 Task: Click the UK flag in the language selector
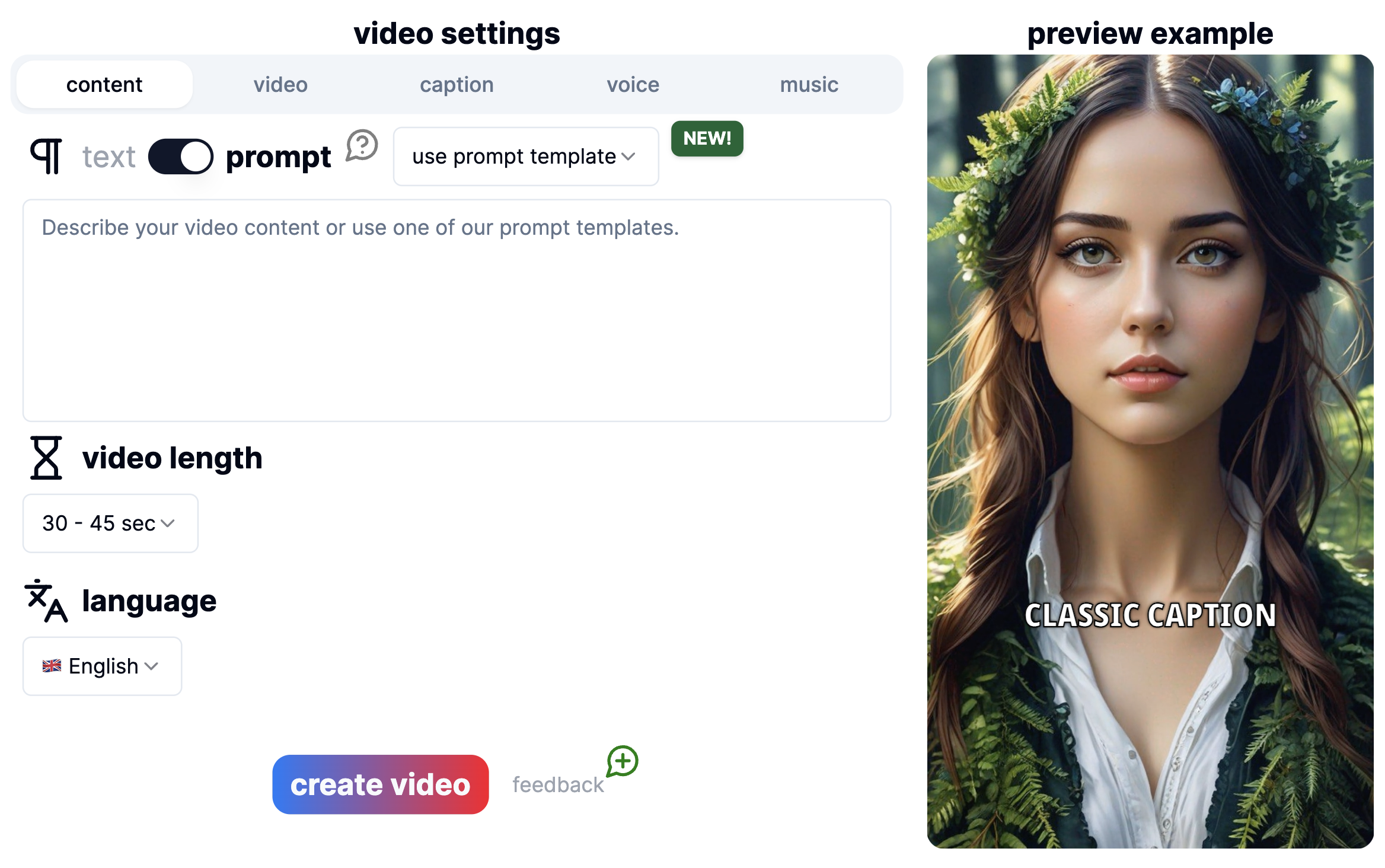53,666
